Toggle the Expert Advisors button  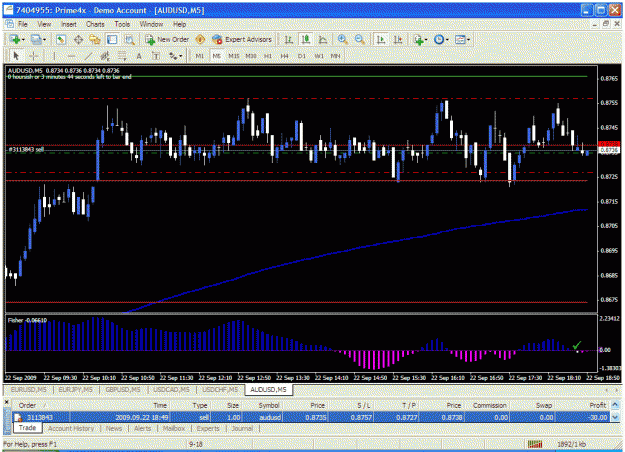[242, 39]
